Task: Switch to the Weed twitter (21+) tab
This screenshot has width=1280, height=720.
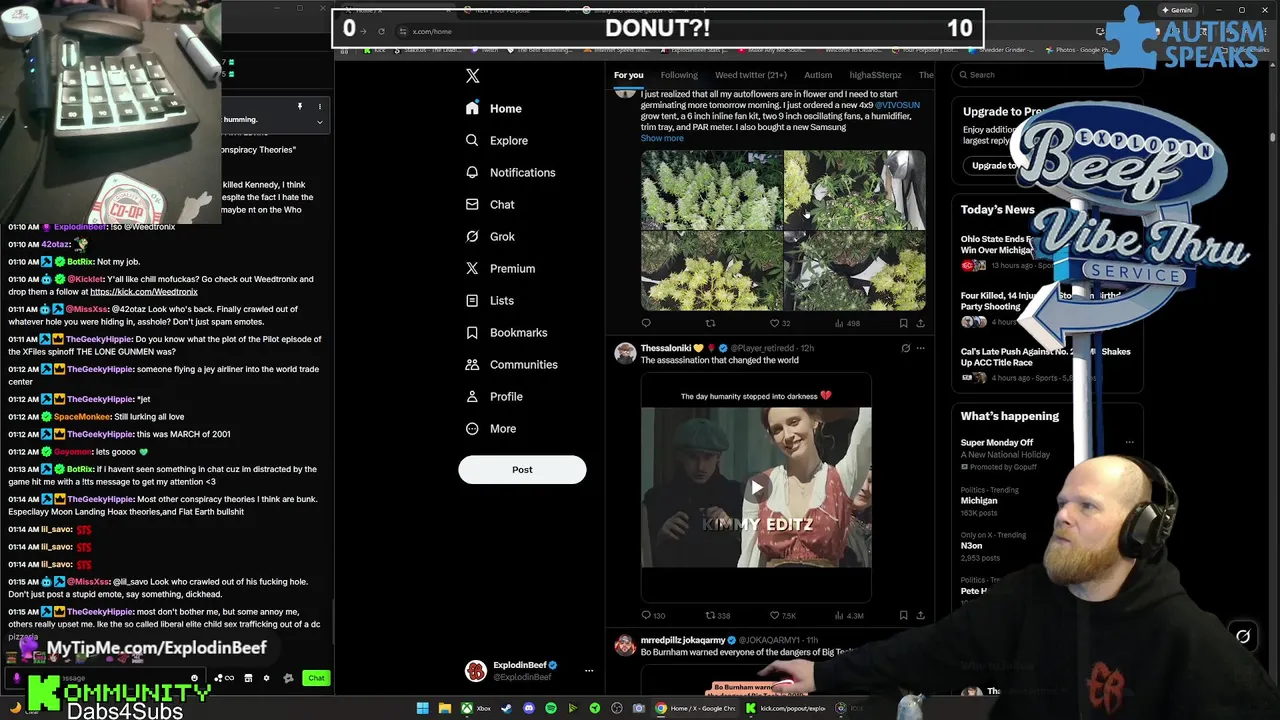Action: click(x=751, y=75)
